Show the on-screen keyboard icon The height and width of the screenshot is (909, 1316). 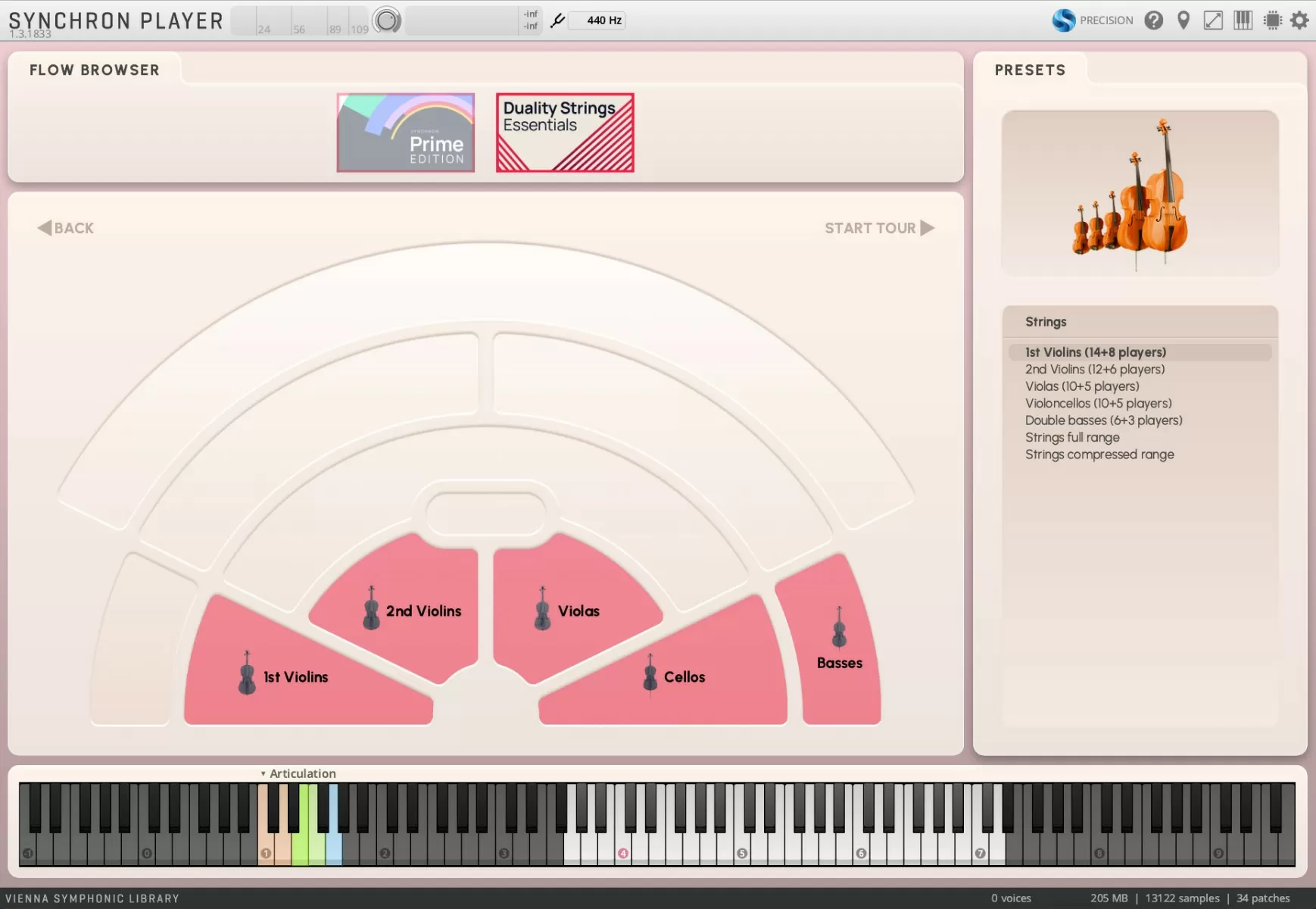tap(1243, 20)
